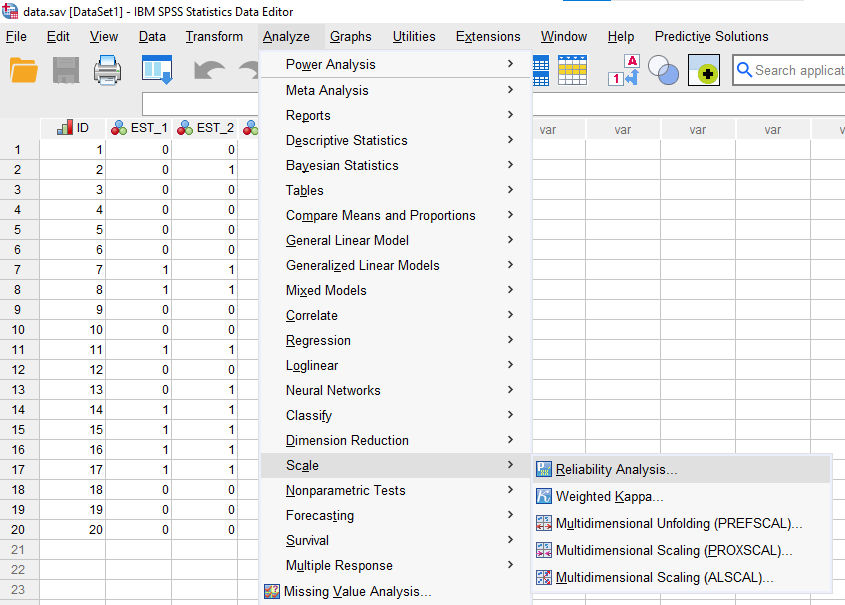The image size is (845, 605).
Task: Select Survival menu item
Action: [x=396, y=540]
